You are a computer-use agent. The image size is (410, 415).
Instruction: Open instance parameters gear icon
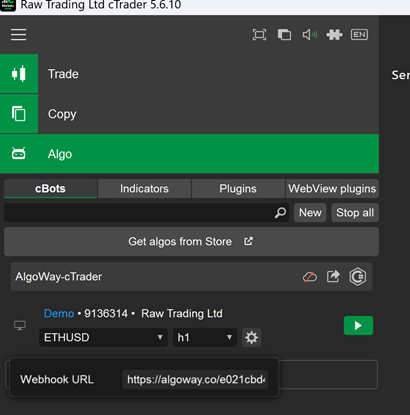click(x=251, y=337)
